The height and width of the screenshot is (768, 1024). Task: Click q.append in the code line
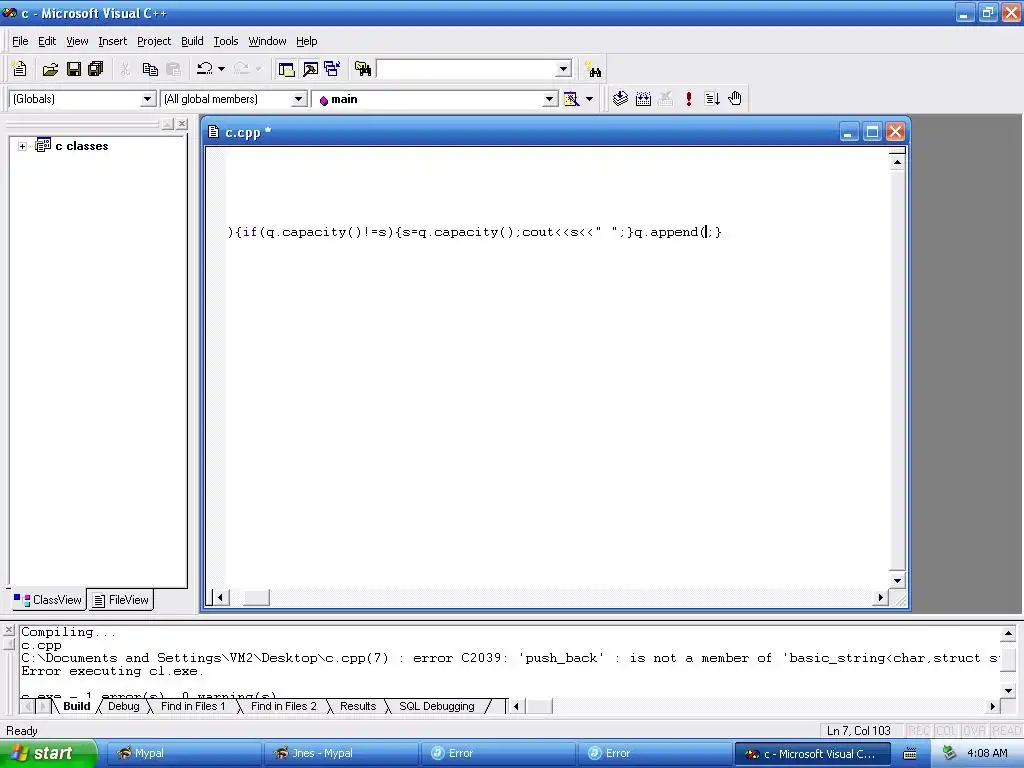[666, 232]
